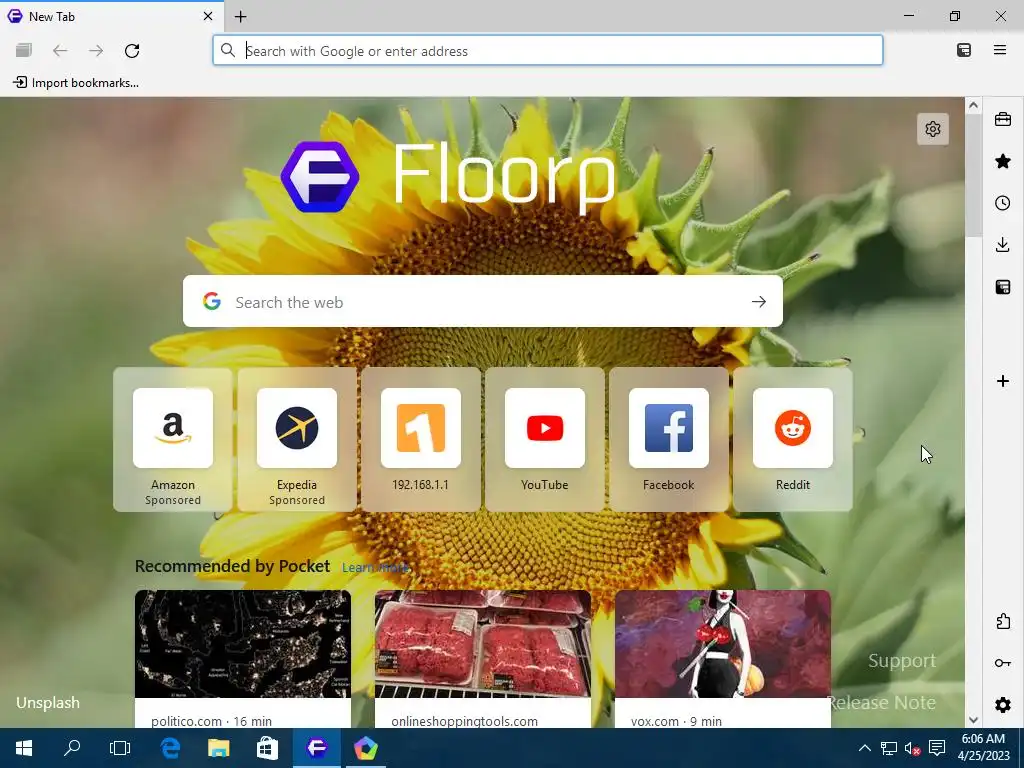Open Windows taskbar search
The image size is (1024, 768).
tap(72, 748)
